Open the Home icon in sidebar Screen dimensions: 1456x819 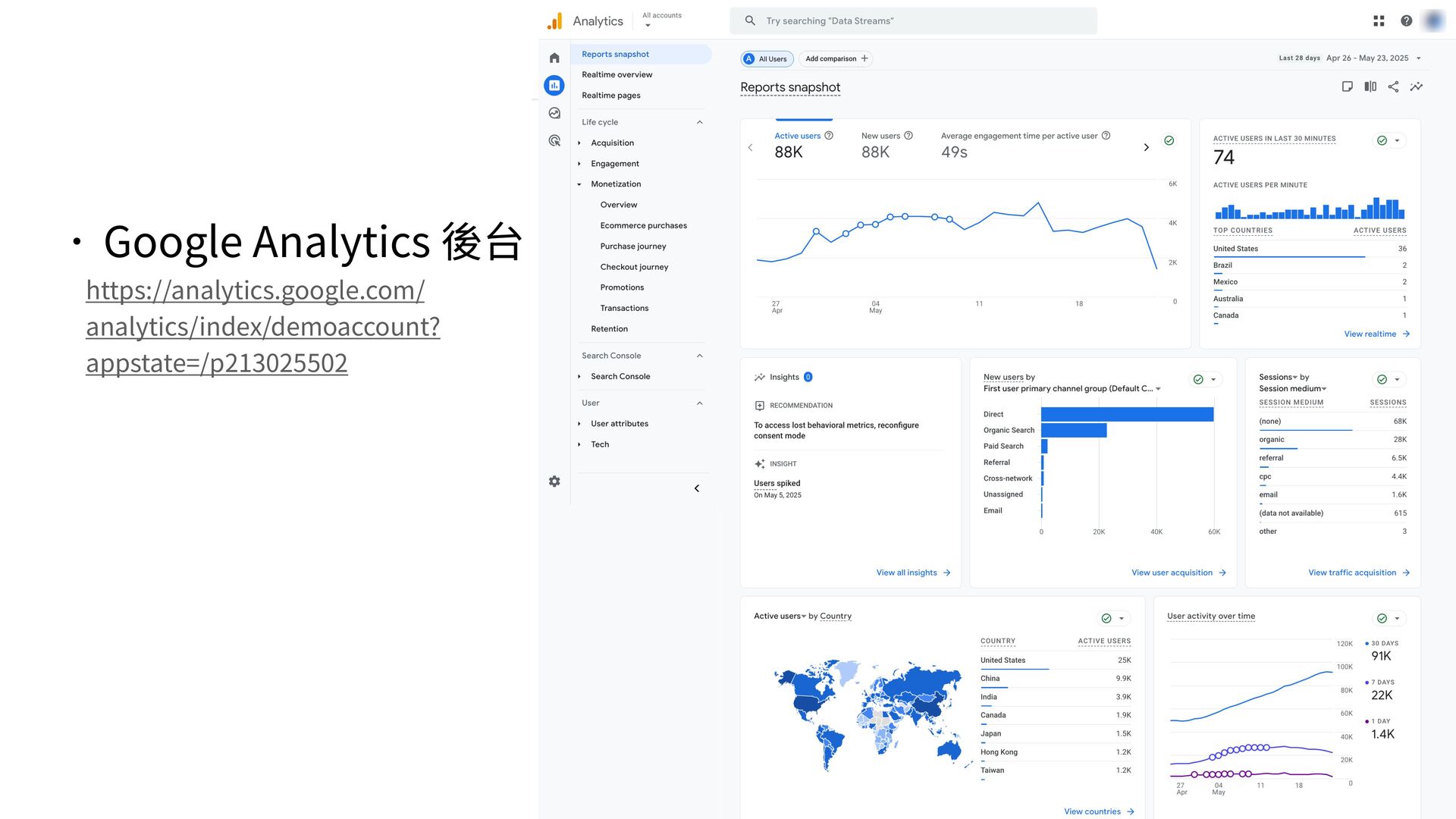click(x=554, y=58)
